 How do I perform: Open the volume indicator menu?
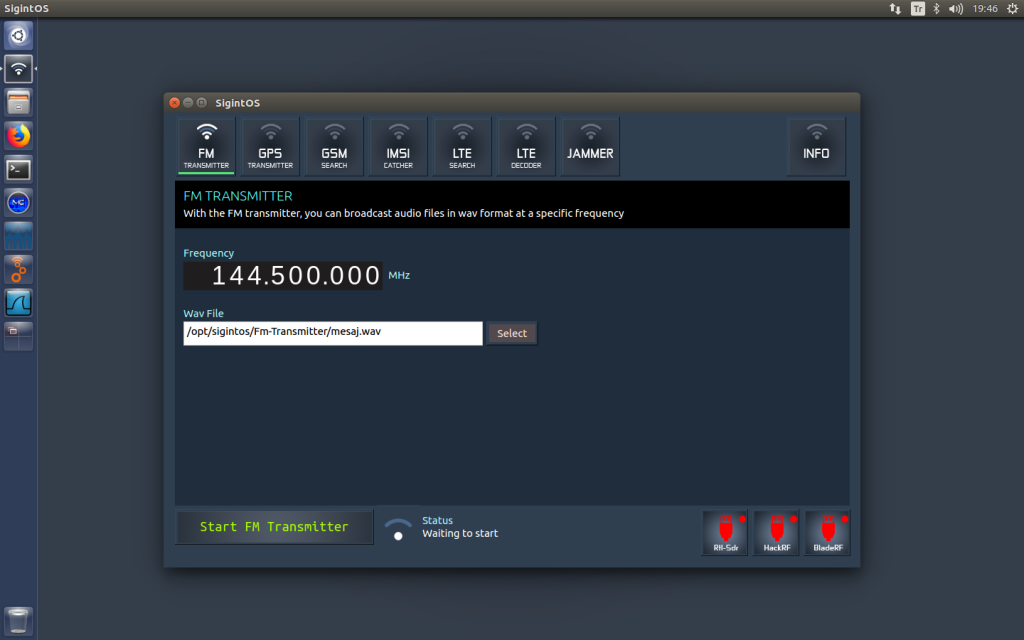pos(956,8)
